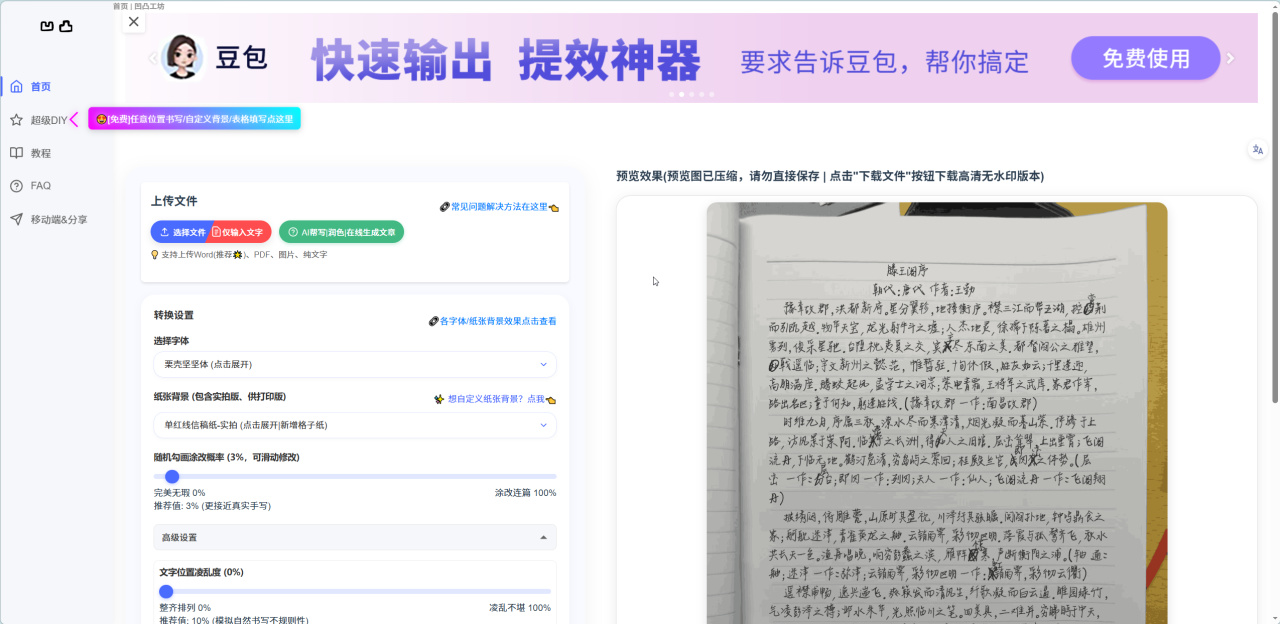Click the 转换设置 heading
This screenshot has height=624, width=1280.
point(174,315)
